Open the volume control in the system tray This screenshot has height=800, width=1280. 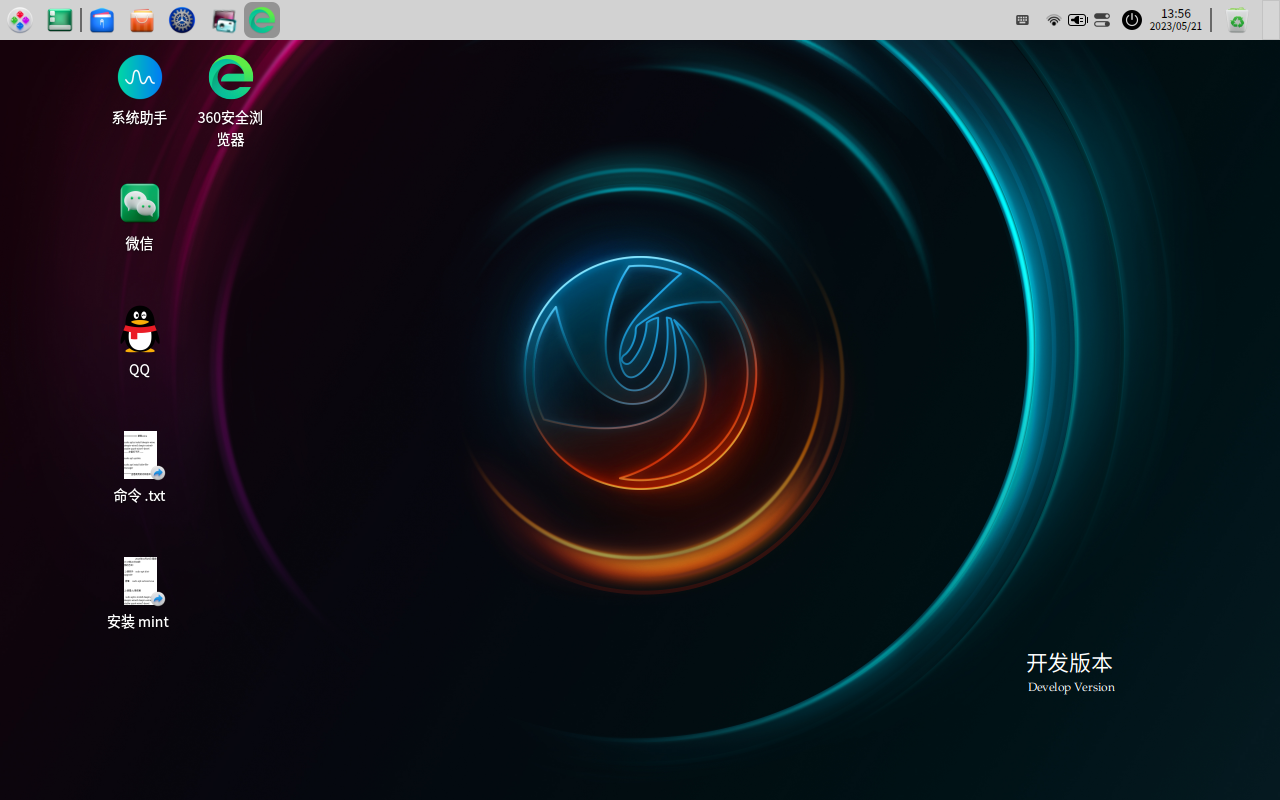click(x=1077, y=20)
